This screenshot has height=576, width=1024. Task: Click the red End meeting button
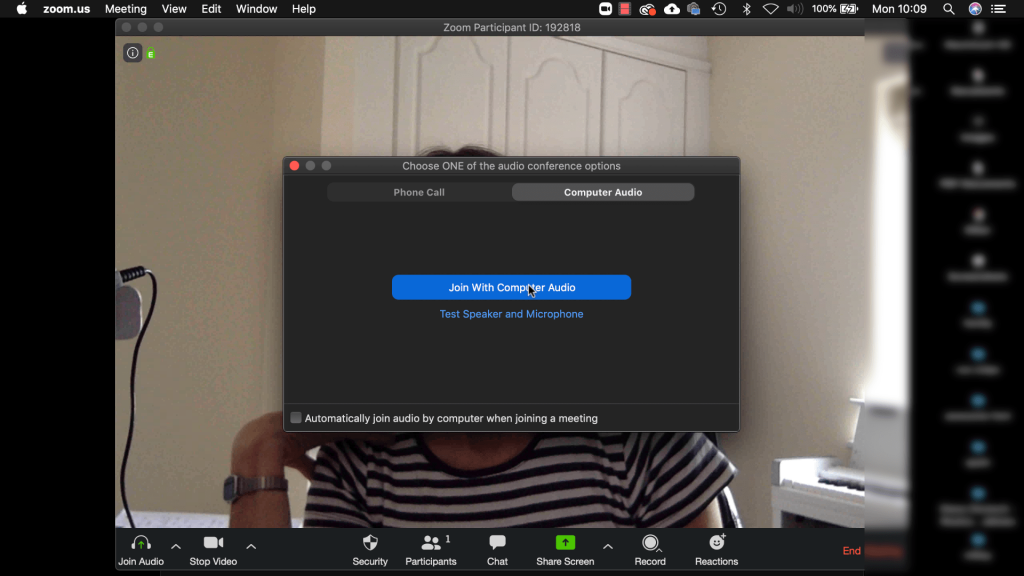click(851, 551)
